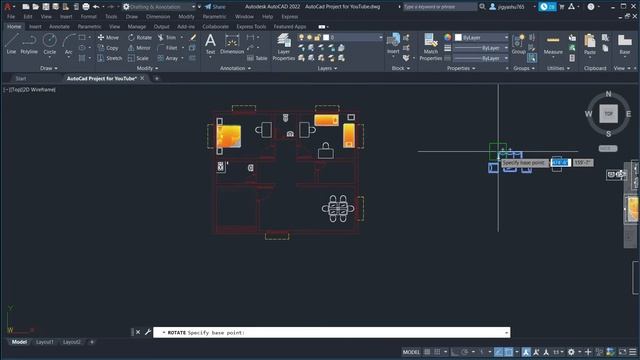640x360 pixels.
Task: Open command line history dropdown arrow
Action: (506, 333)
